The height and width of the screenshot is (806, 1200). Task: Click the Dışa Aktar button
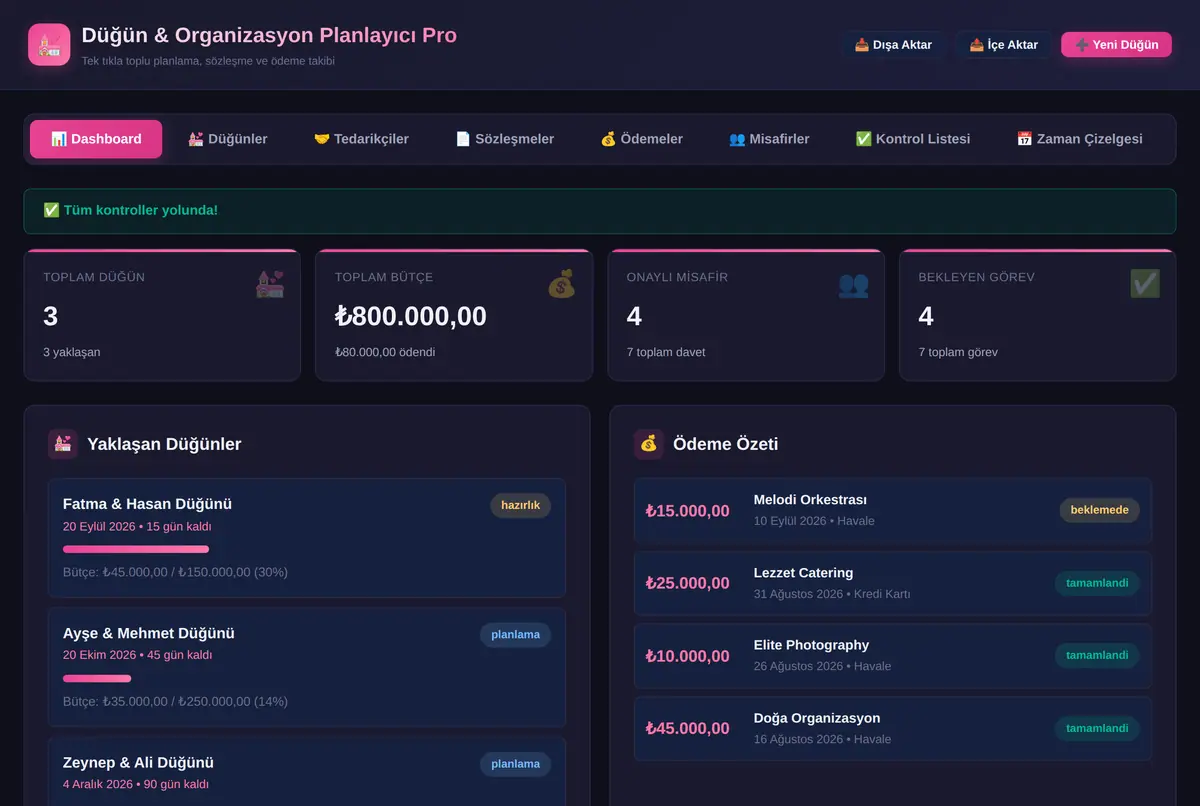(893, 45)
